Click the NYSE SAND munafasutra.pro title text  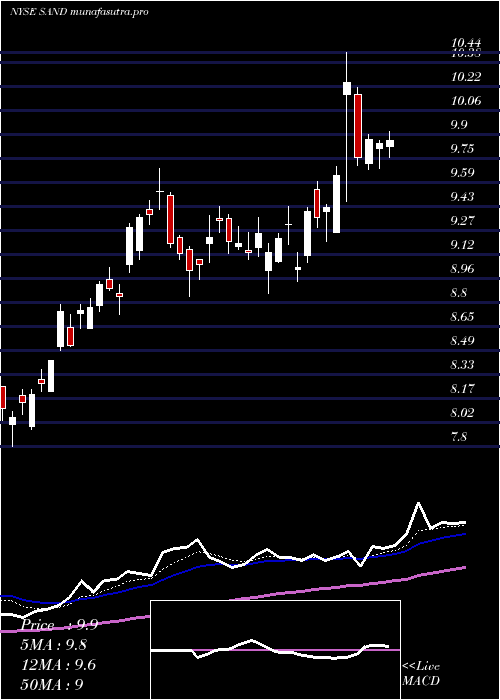point(79,12)
